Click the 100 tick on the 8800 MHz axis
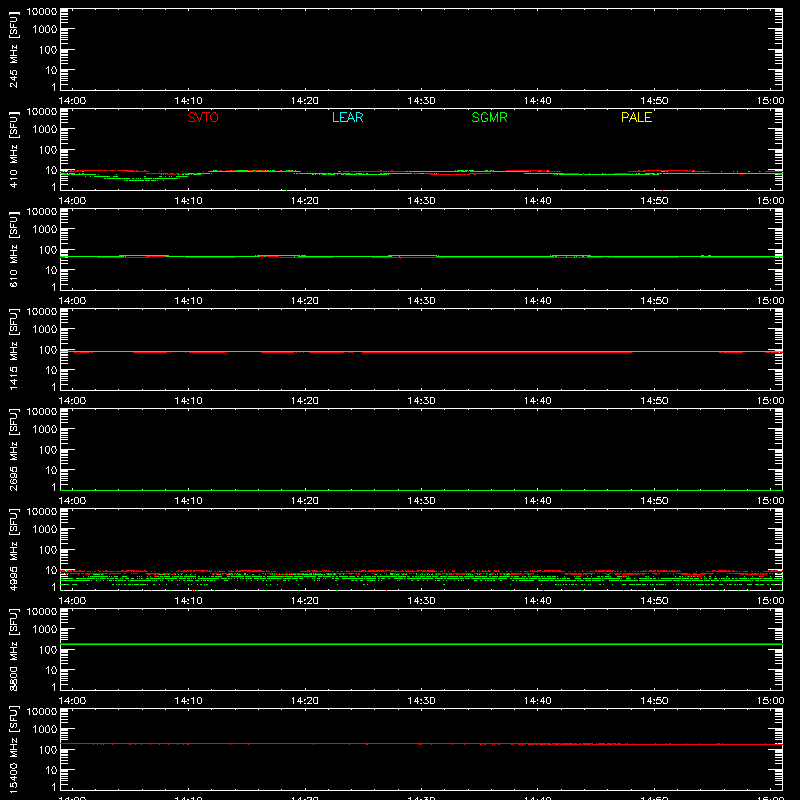 click(x=48, y=650)
